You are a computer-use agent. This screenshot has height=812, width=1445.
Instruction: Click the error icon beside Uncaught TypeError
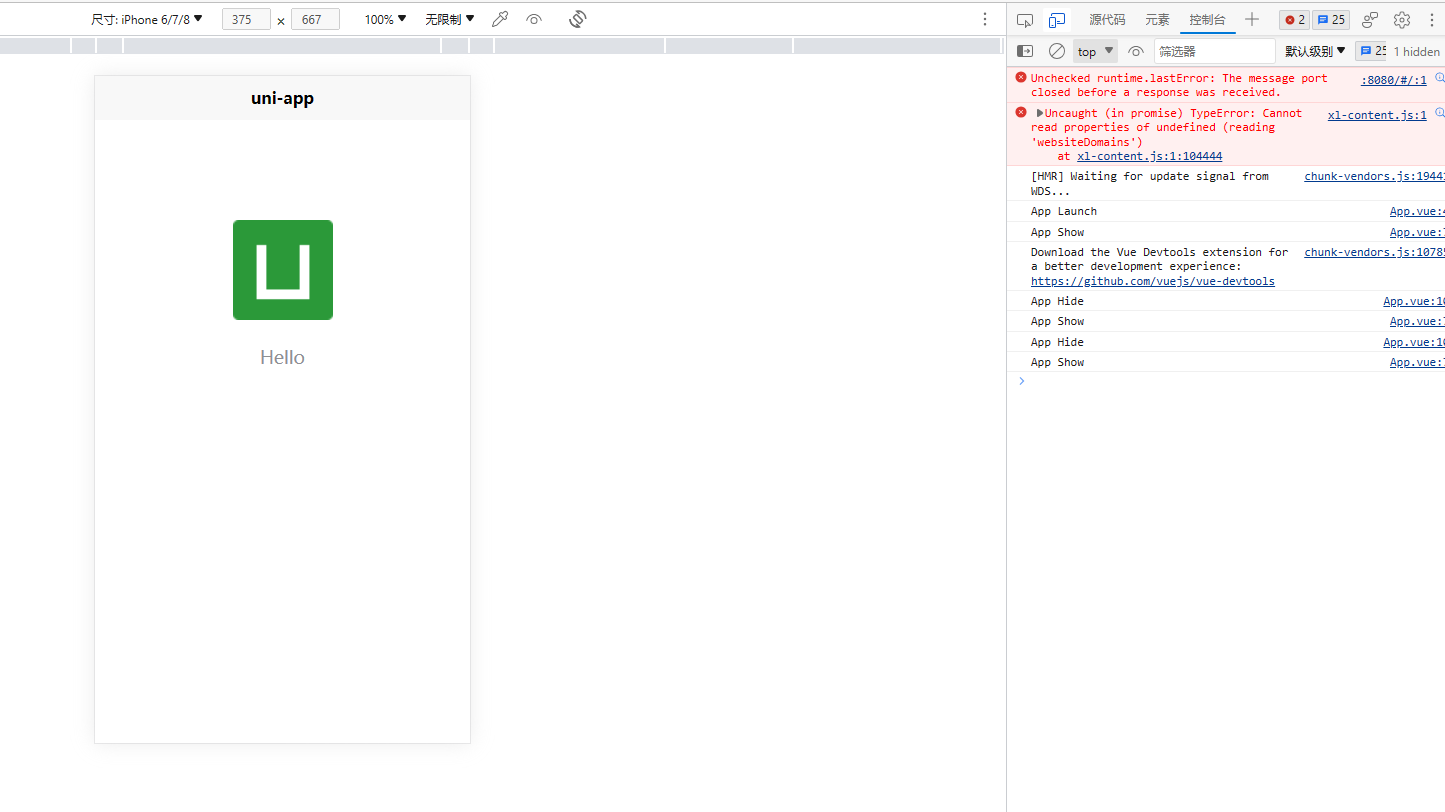pyautogui.click(x=1021, y=112)
